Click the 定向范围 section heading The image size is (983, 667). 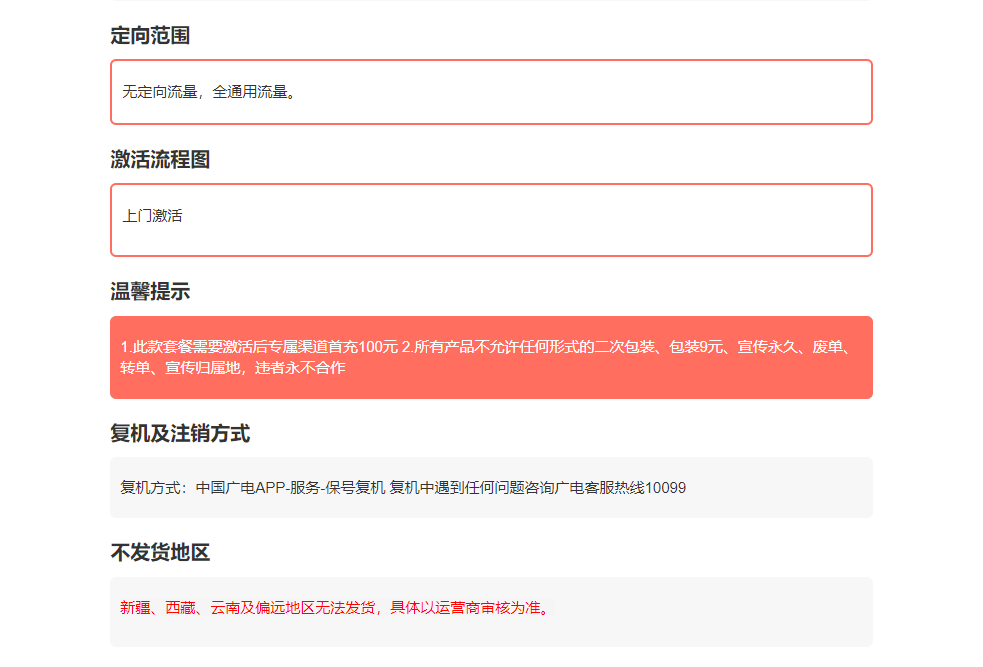[x=150, y=36]
